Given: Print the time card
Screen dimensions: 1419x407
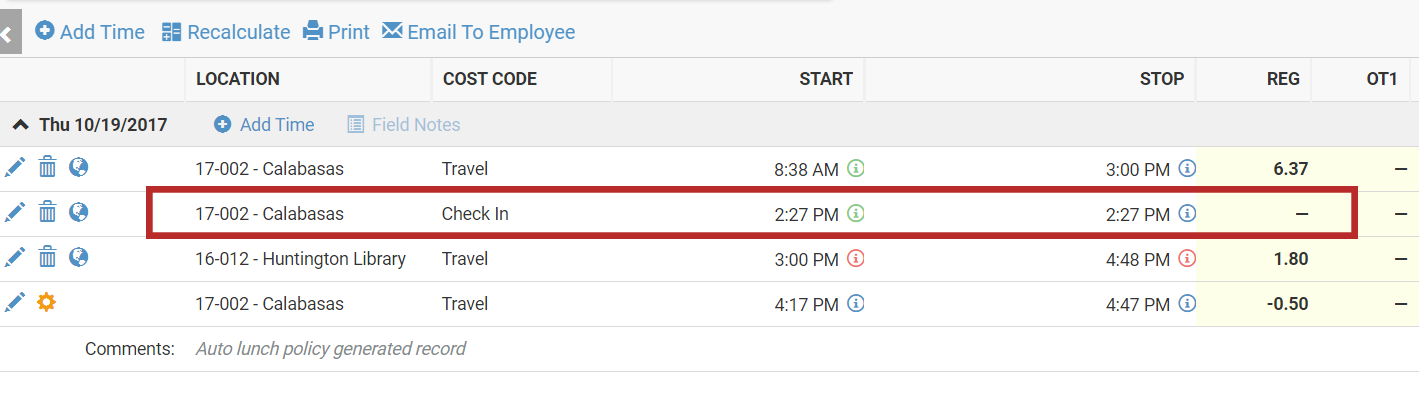Looking at the screenshot, I should coord(336,32).
